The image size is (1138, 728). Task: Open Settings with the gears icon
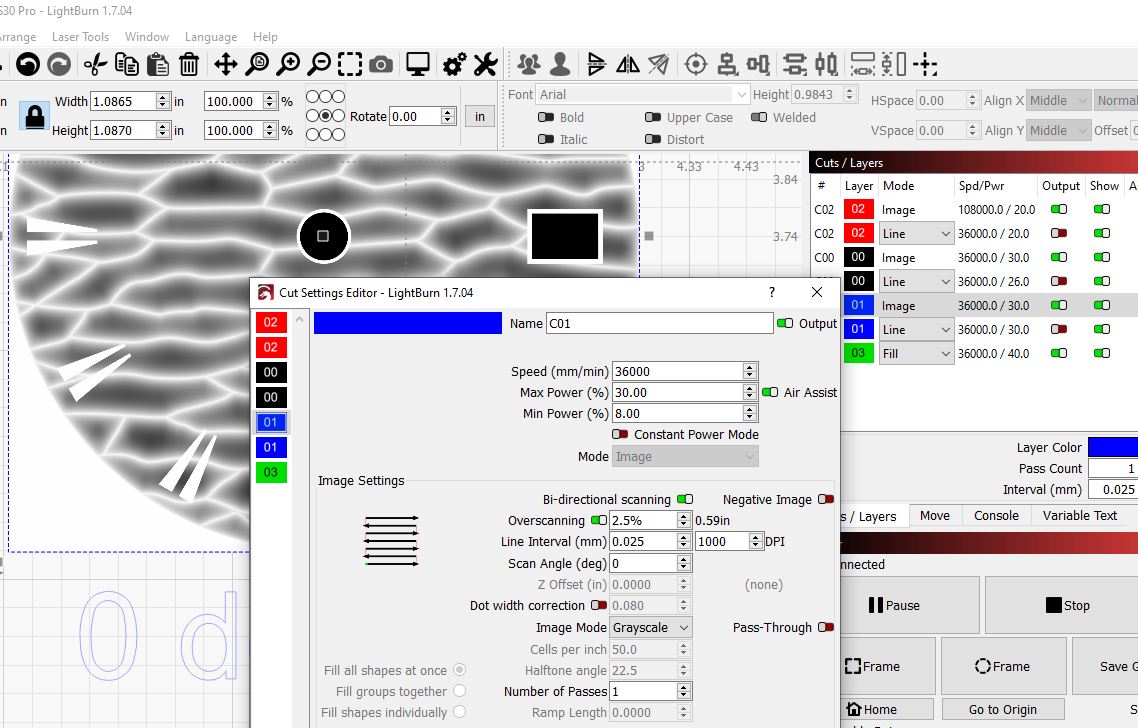(455, 65)
